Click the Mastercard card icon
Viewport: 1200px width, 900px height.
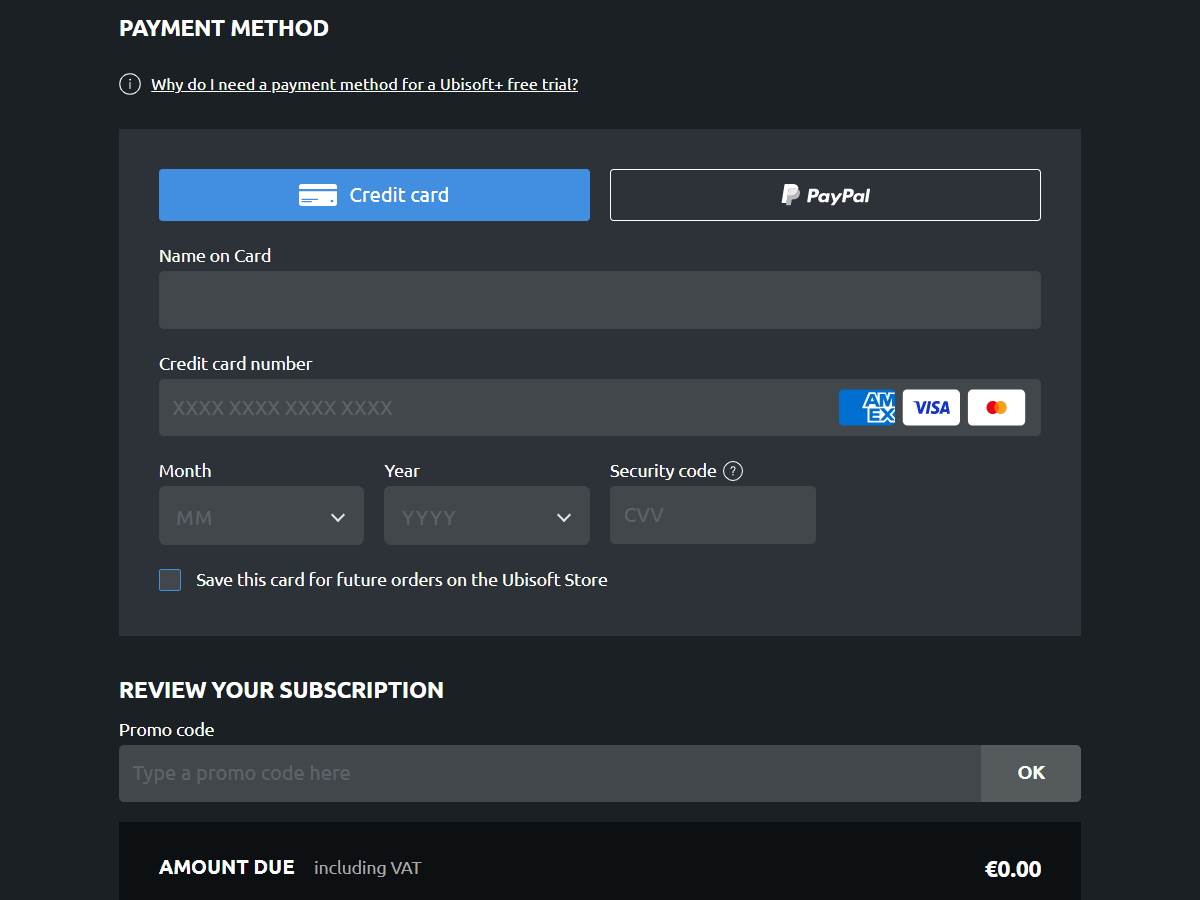[996, 408]
